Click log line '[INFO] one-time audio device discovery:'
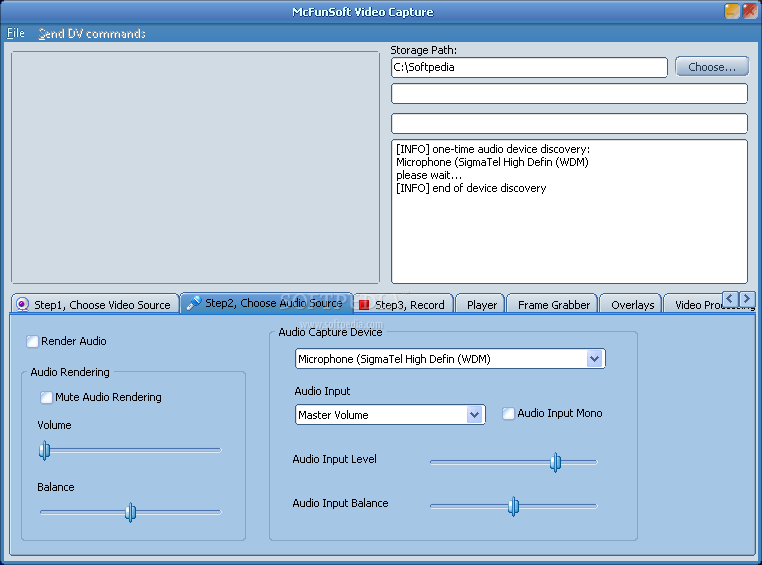This screenshot has width=762, height=565. (493, 149)
